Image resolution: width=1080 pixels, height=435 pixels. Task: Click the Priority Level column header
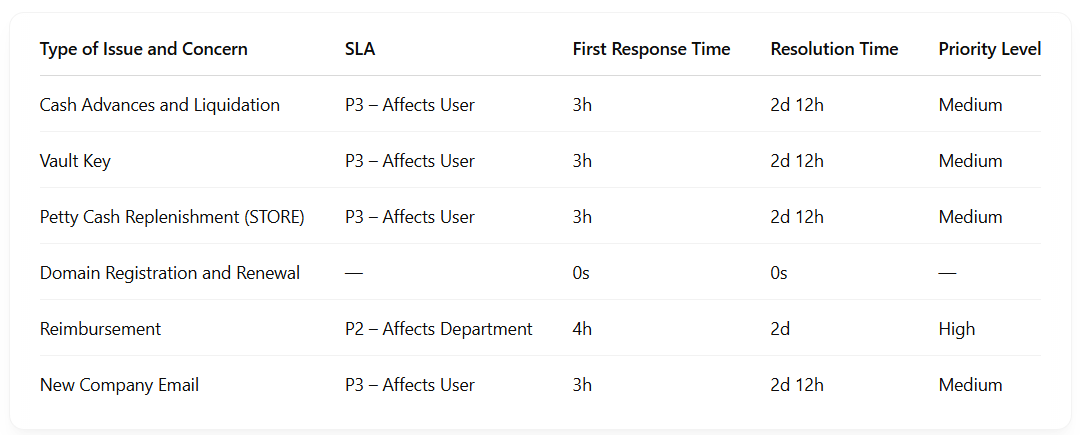(x=989, y=49)
